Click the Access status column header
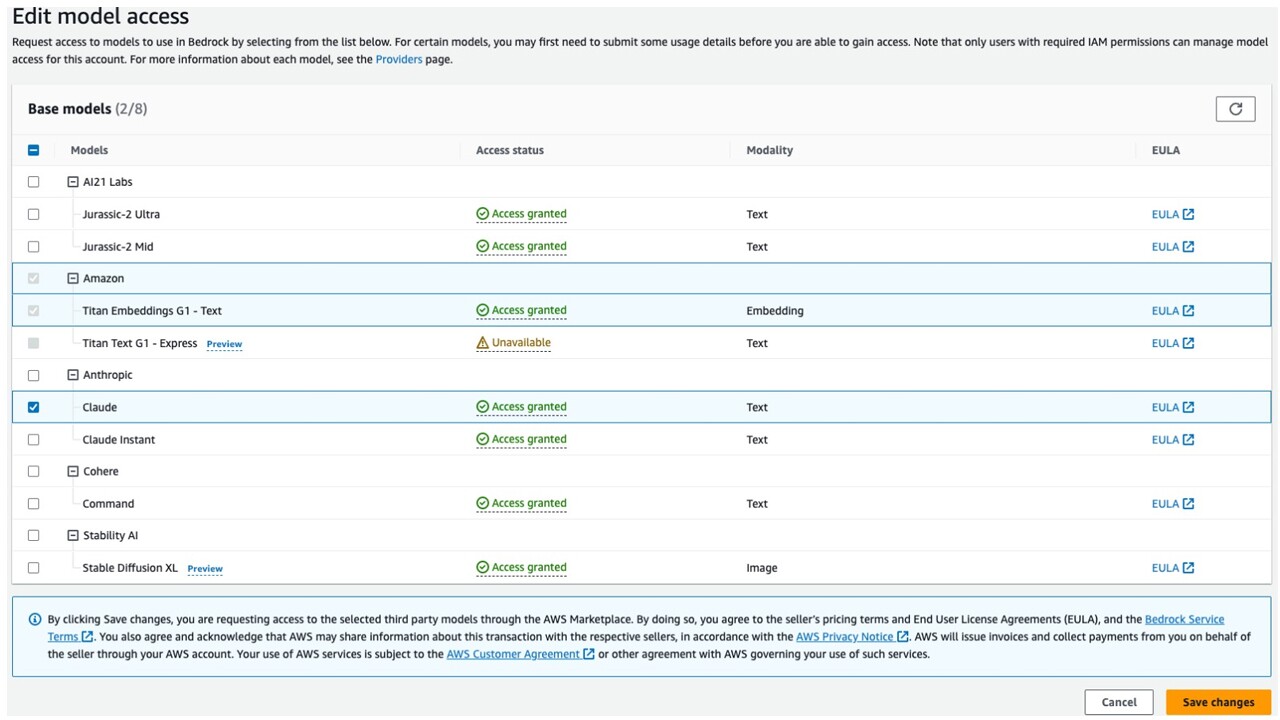This screenshot has width=1280, height=720. pos(510,150)
